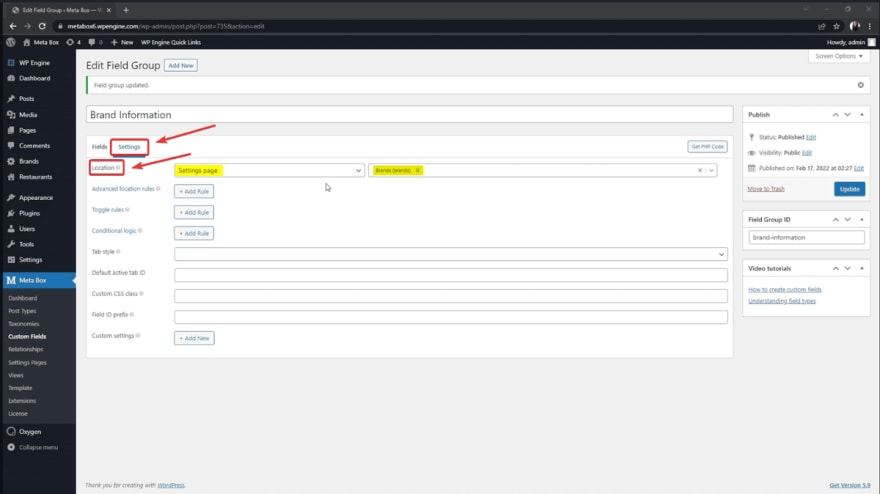Move the Publish box down
880x494 pixels.
click(x=847, y=115)
